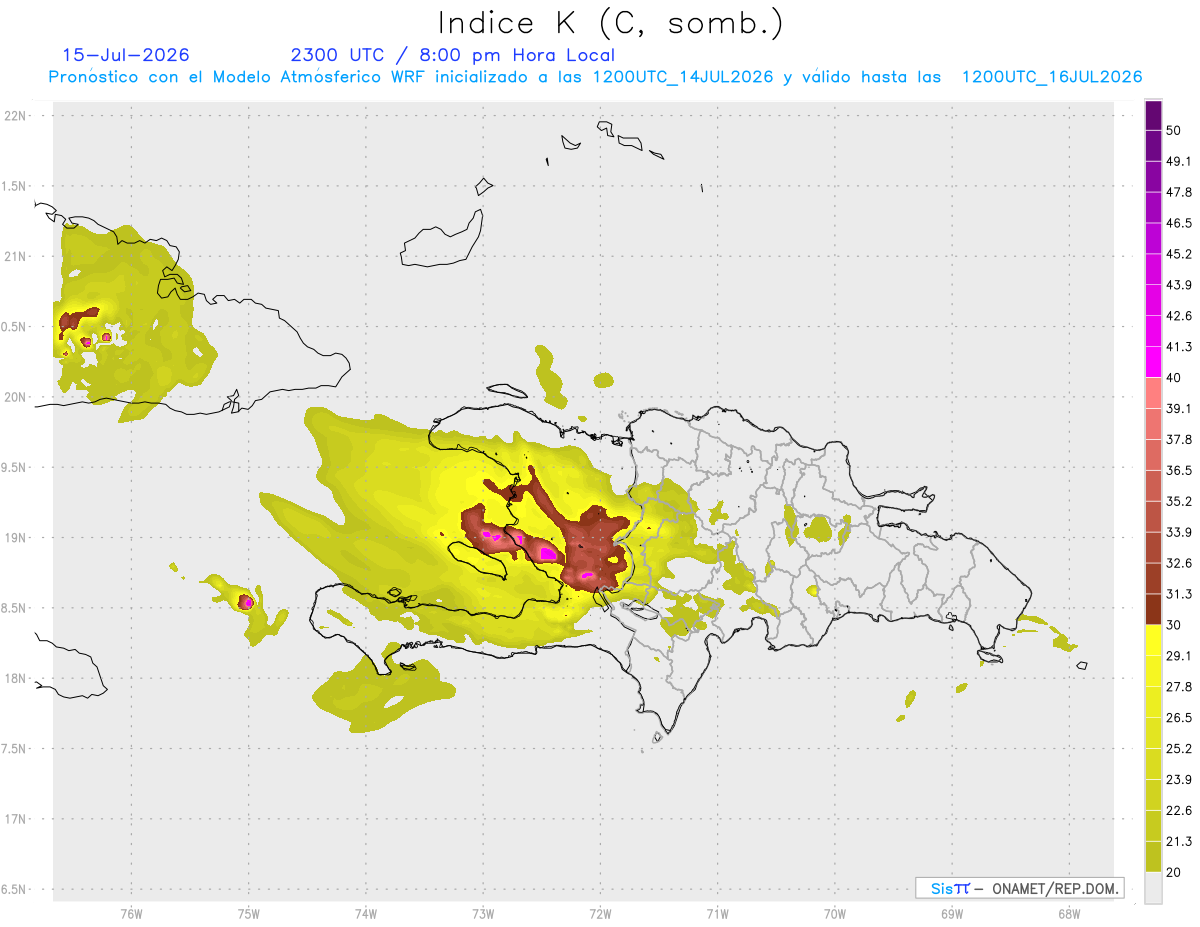Click colorbar label '30'
1200x927 pixels.
pos(1175,625)
